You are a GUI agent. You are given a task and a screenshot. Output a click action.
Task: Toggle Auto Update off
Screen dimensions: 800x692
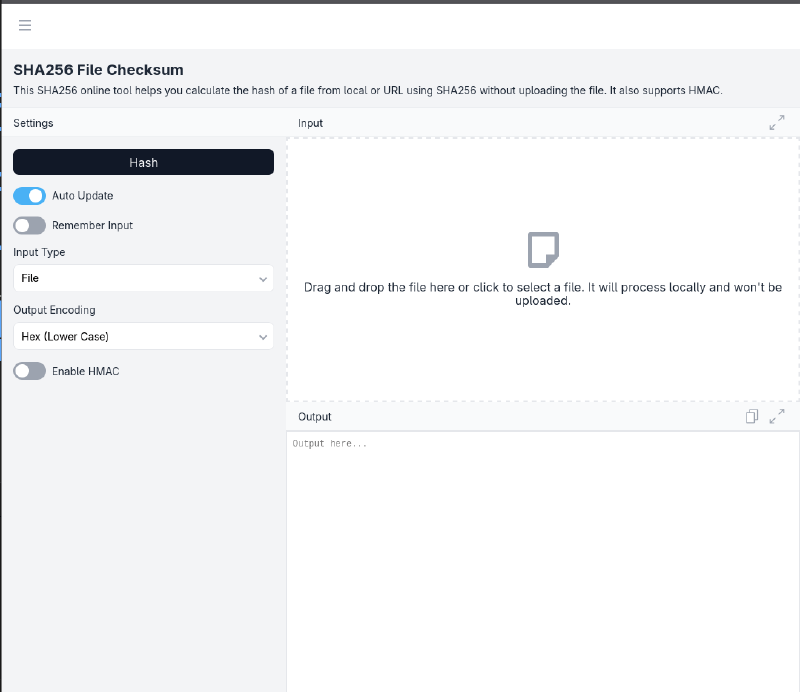pos(29,196)
